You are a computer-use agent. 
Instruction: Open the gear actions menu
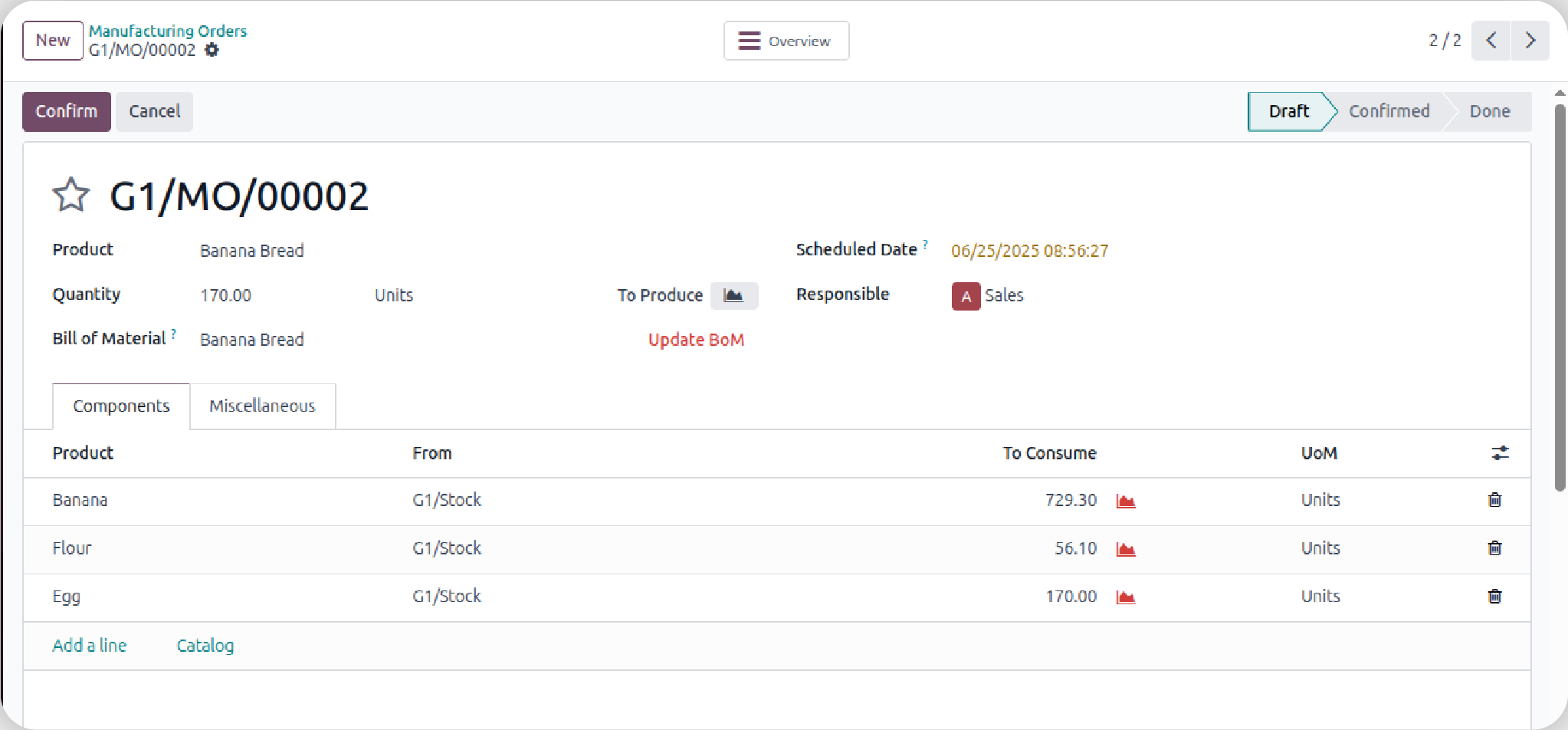point(212,51)
